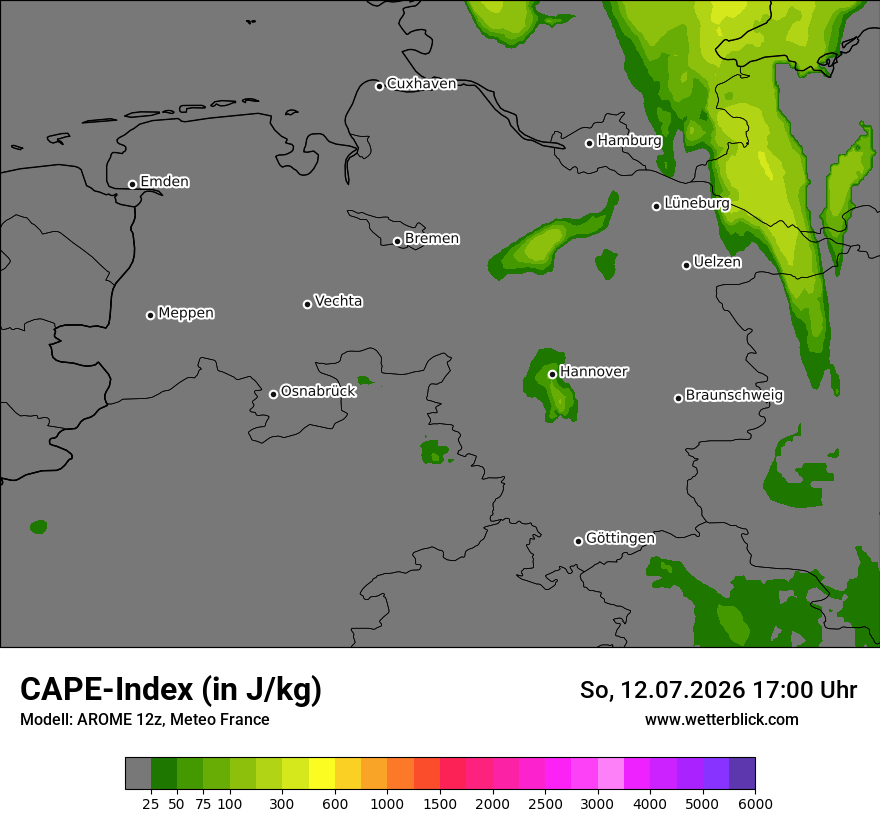880x830 pixels.
Task: Click the yellow legend swatch left of 600
Action: [322, 773]
